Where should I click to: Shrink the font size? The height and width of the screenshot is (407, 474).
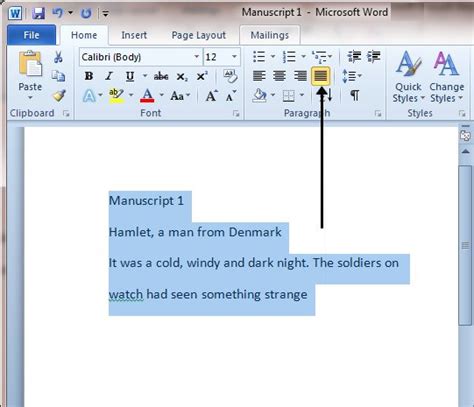(230, 96)
